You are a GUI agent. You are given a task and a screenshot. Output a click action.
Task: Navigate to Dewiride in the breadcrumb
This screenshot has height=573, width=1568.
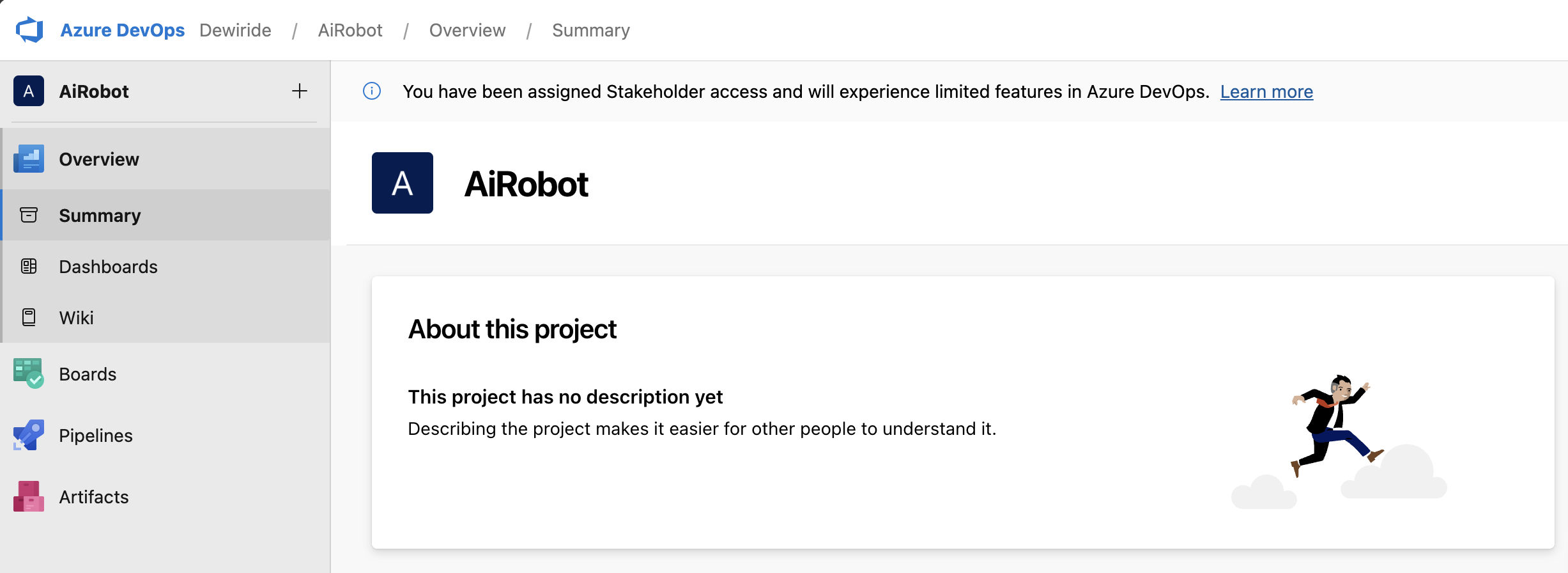pyautogui.click(x=234, y=29)
